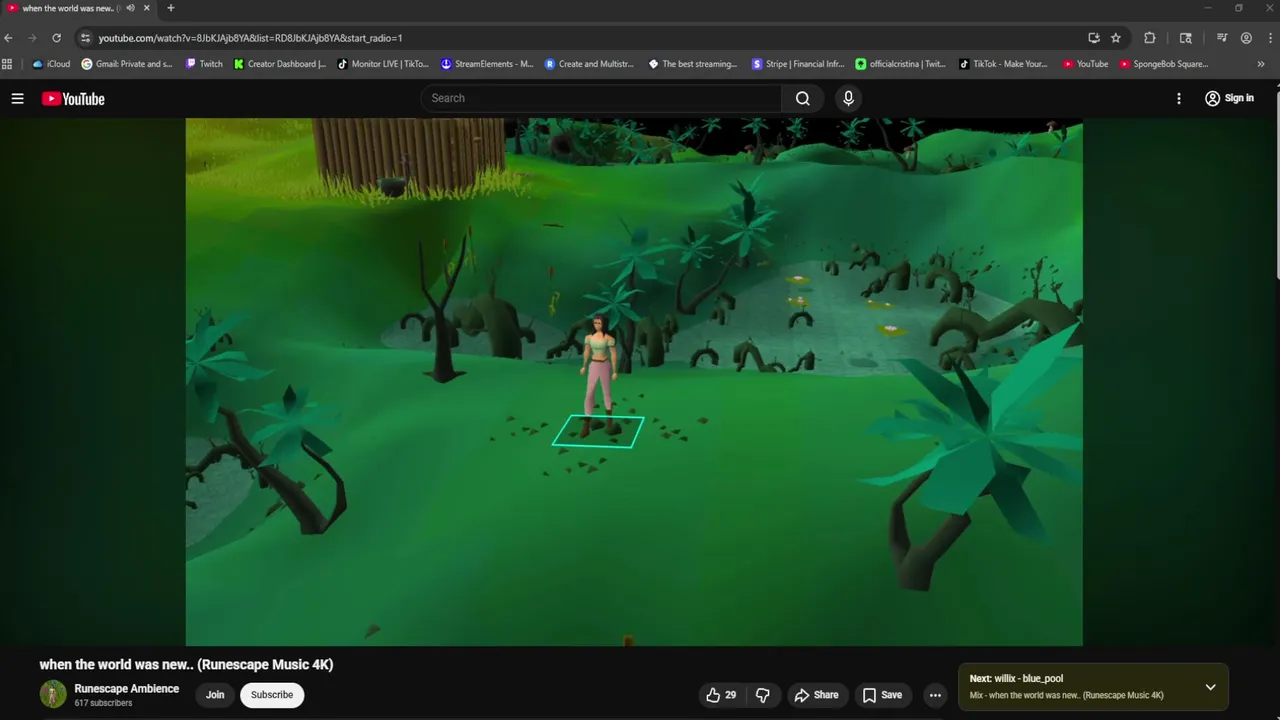
Task: Open search with Google Lens toolbar icon
Action: click(x=1186, y=38)
